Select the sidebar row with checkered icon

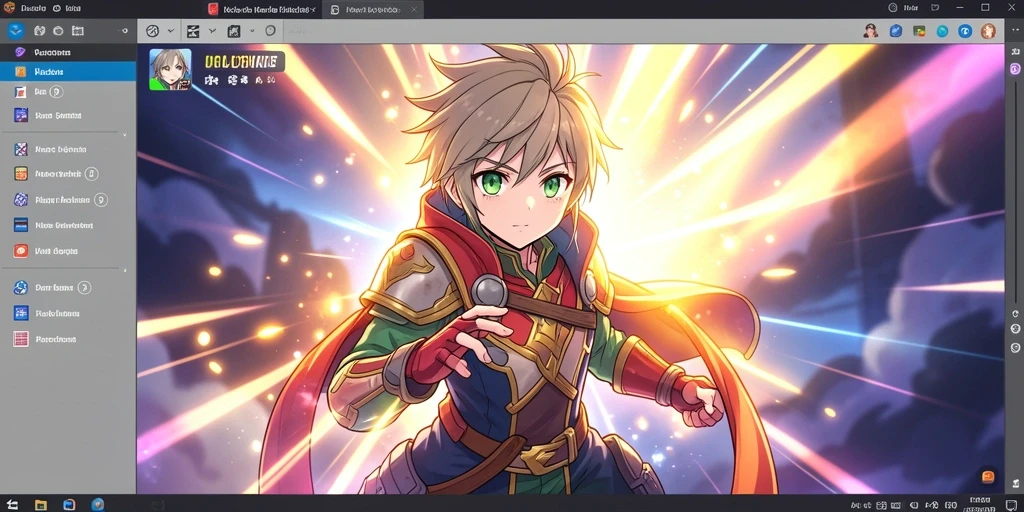tap(68, 150)
